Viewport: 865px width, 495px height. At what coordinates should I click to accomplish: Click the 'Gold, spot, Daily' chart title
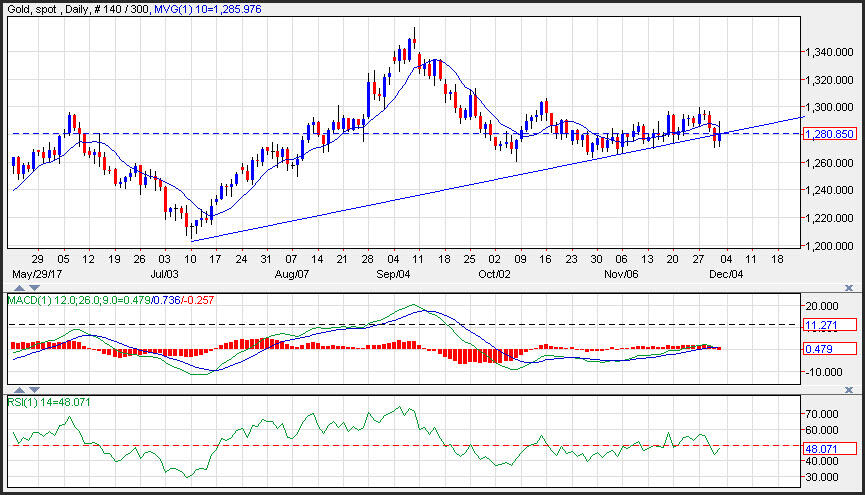click(47, 9)
